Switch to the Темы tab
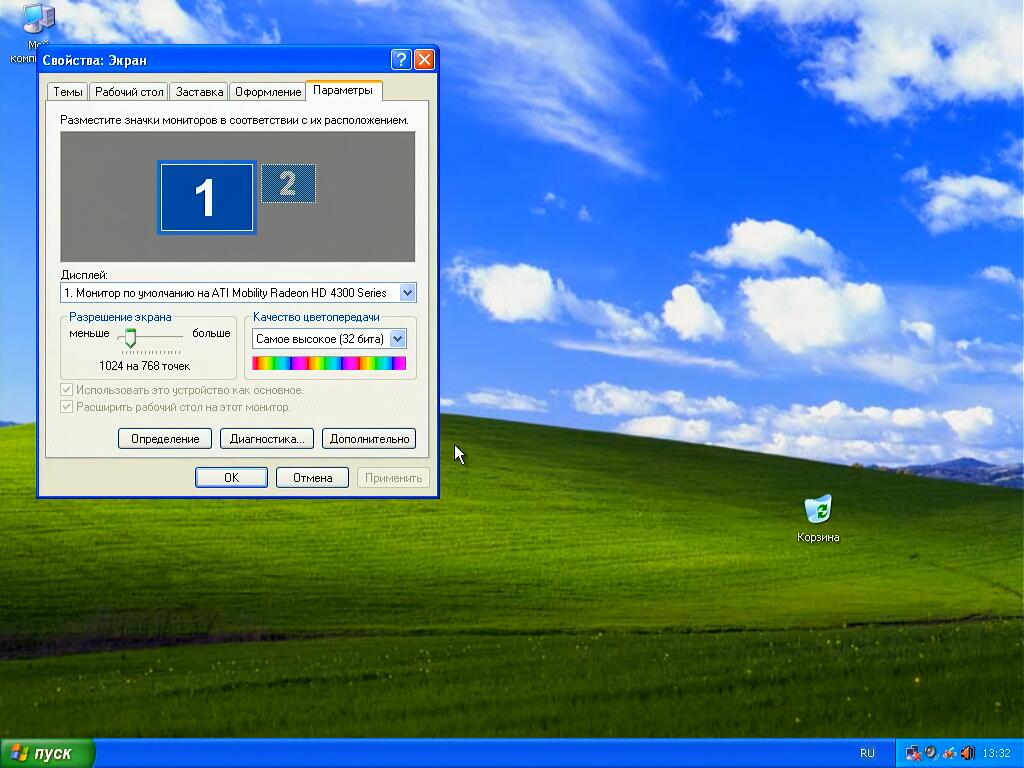The height and width of the screenshot is (768, 1024). tap(68, 92)
